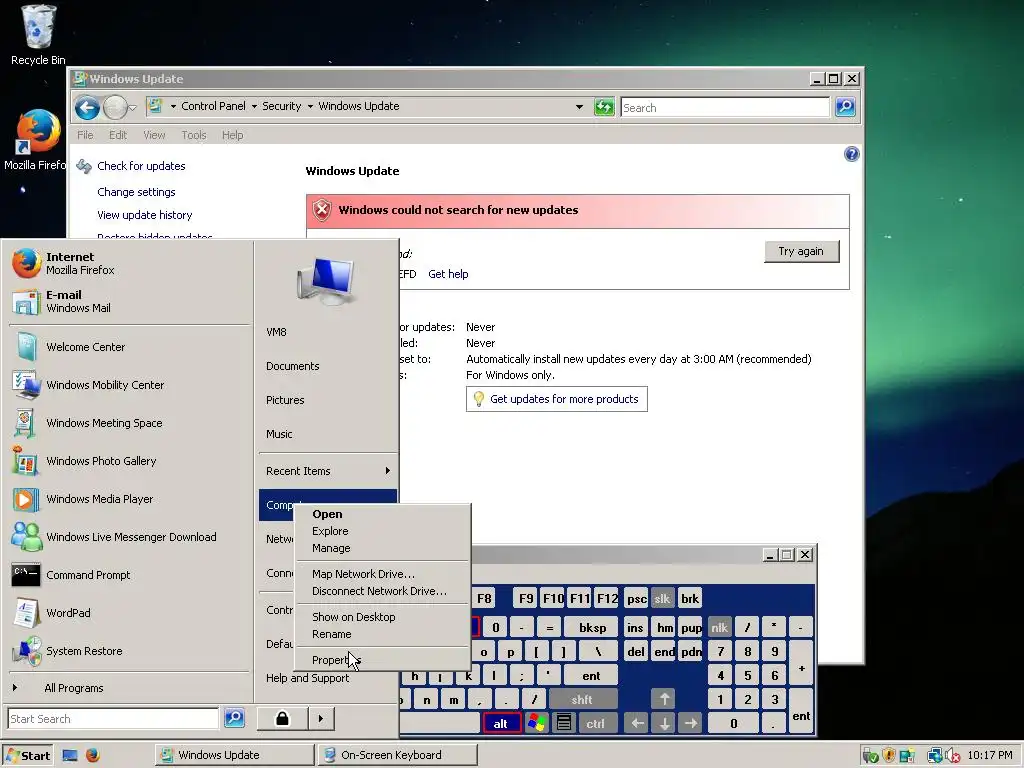This screenshot has height=768, width=1024.
Task: Launch E-mail Windows Mail
Action: coord(129,301)
